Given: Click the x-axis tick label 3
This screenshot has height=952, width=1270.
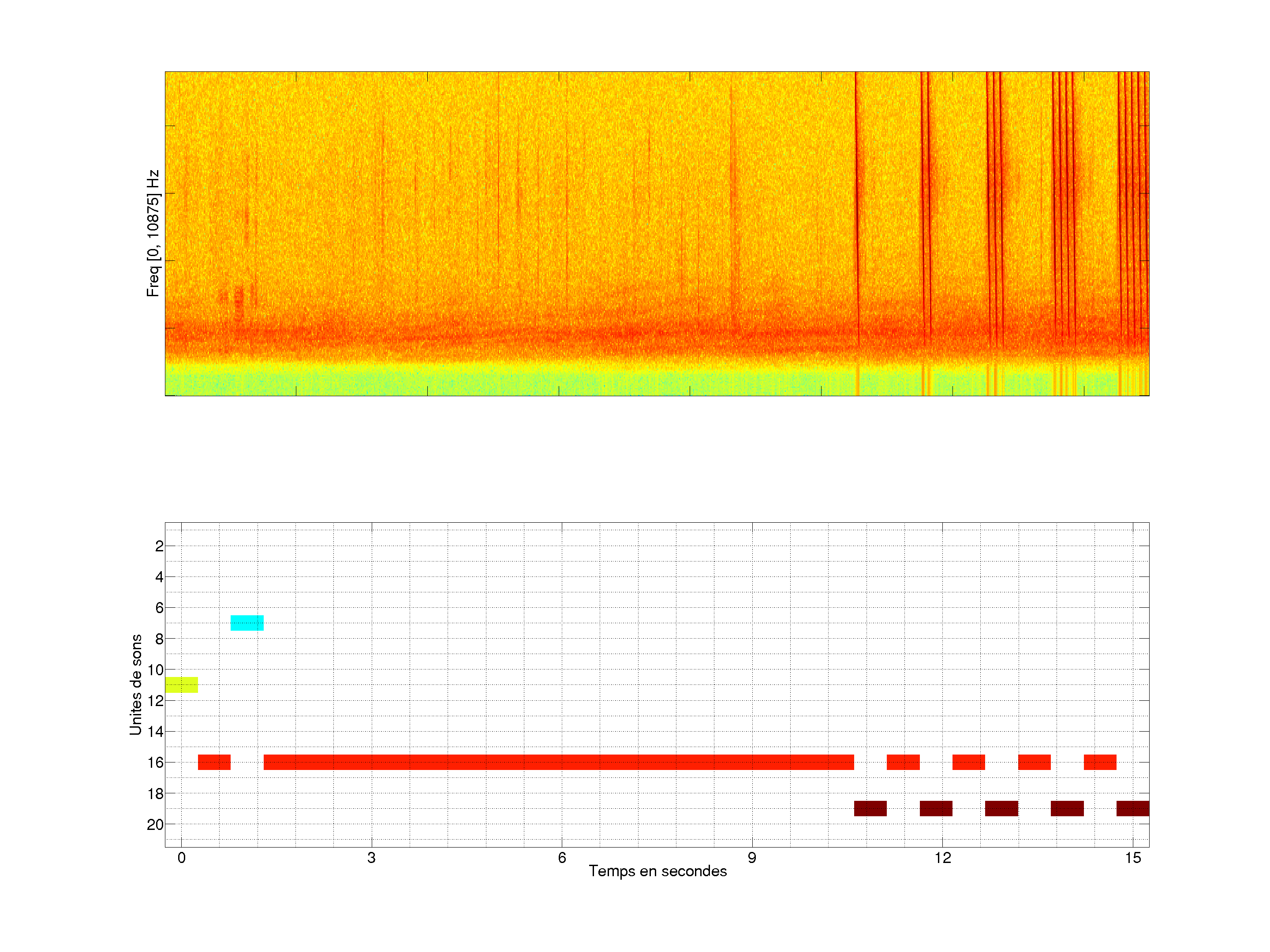Looking at the screenshot, I should pos(371,858).
